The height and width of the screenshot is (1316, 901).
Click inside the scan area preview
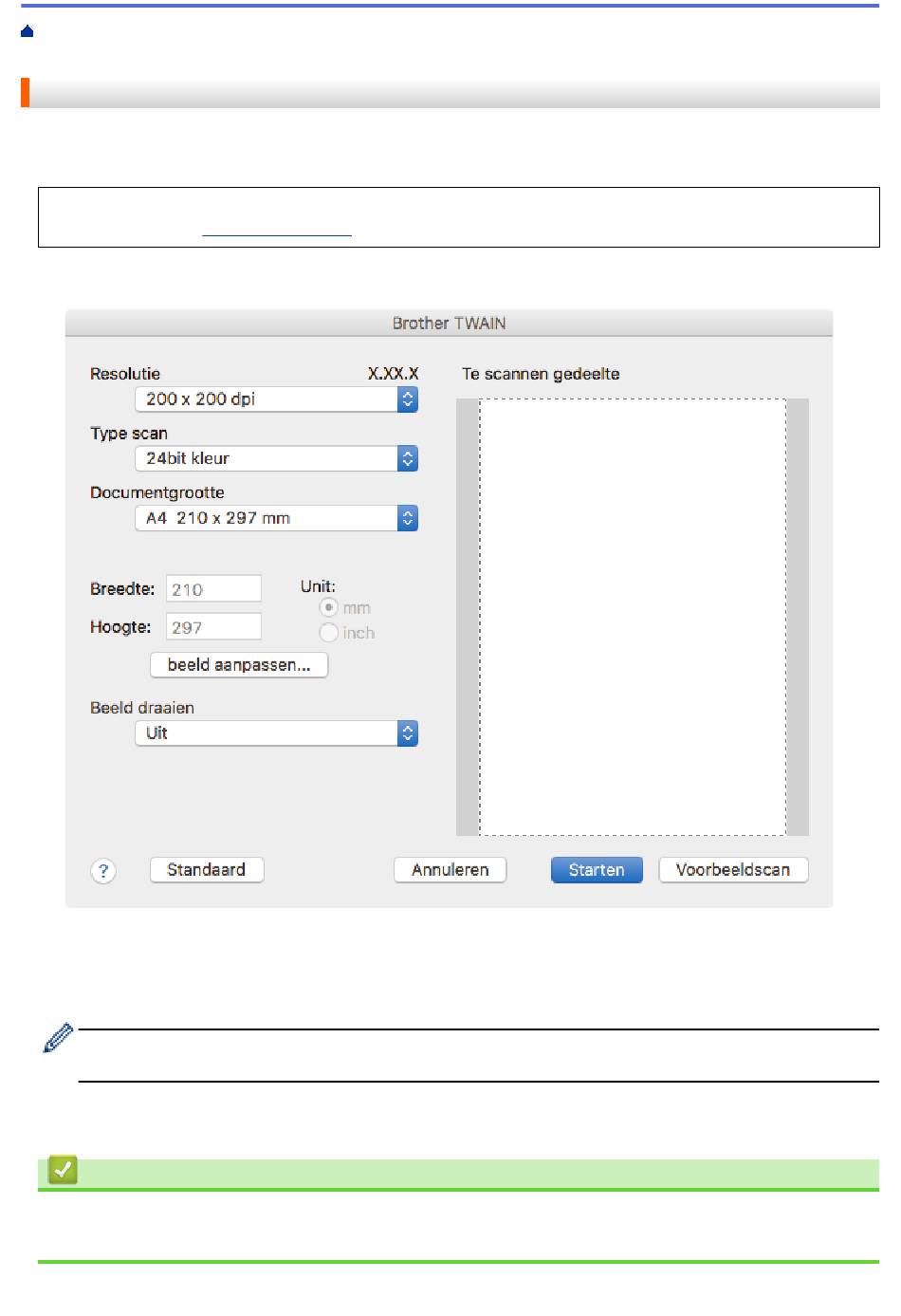click(633, 618)
